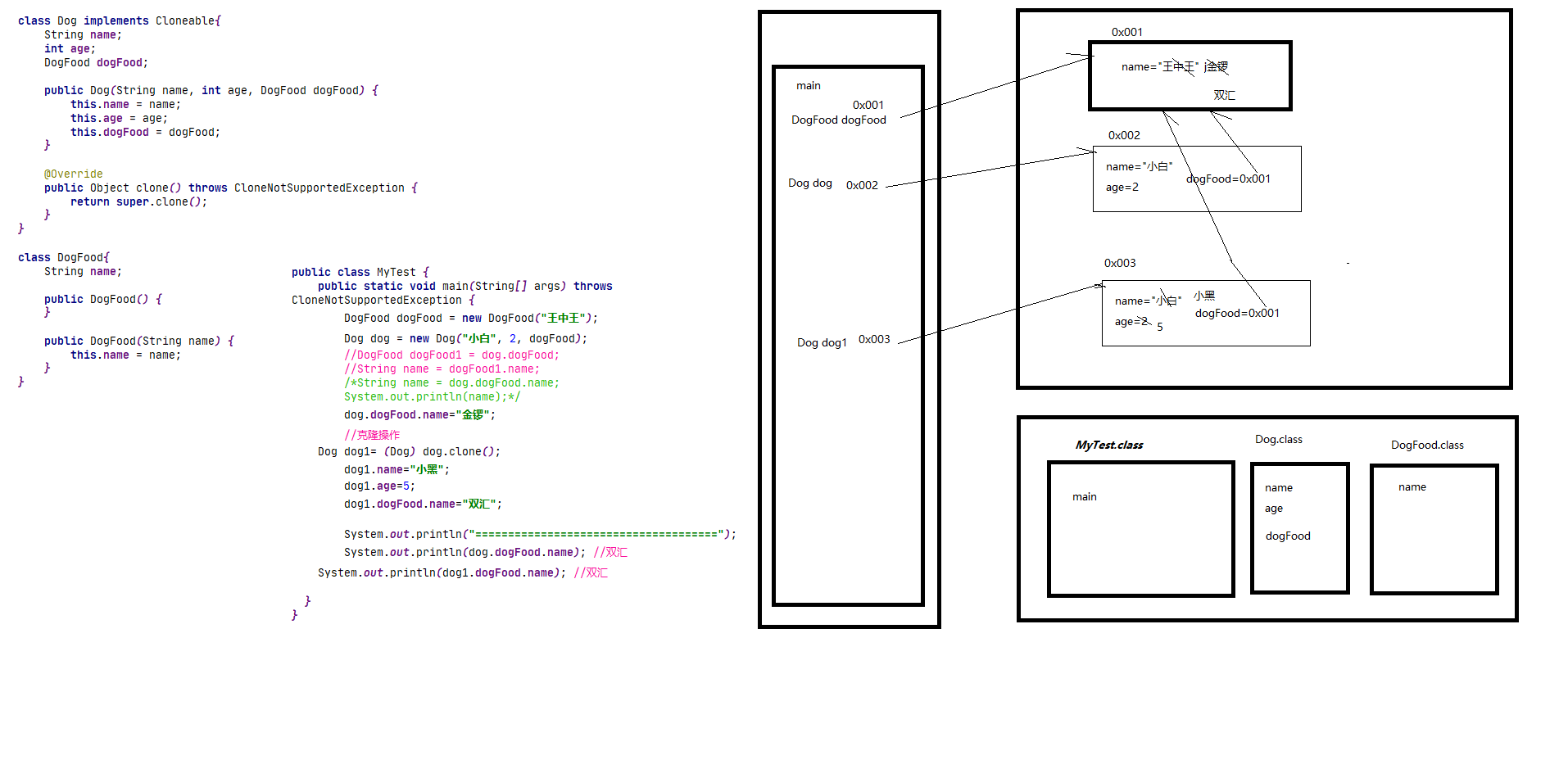Click 'dog.dogFood.name="金锣";' statement
Image resolution: width=1568 pixels, height=769 pixels.
(x=419, y=414)
